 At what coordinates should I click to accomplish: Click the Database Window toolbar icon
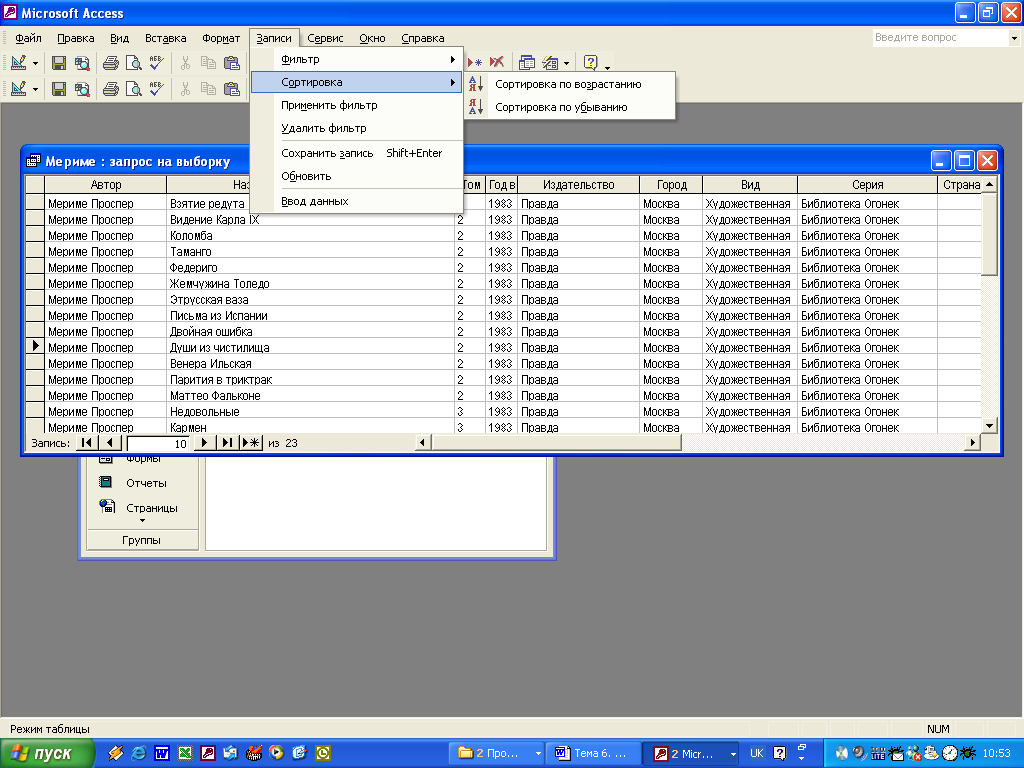pos(526,63)
